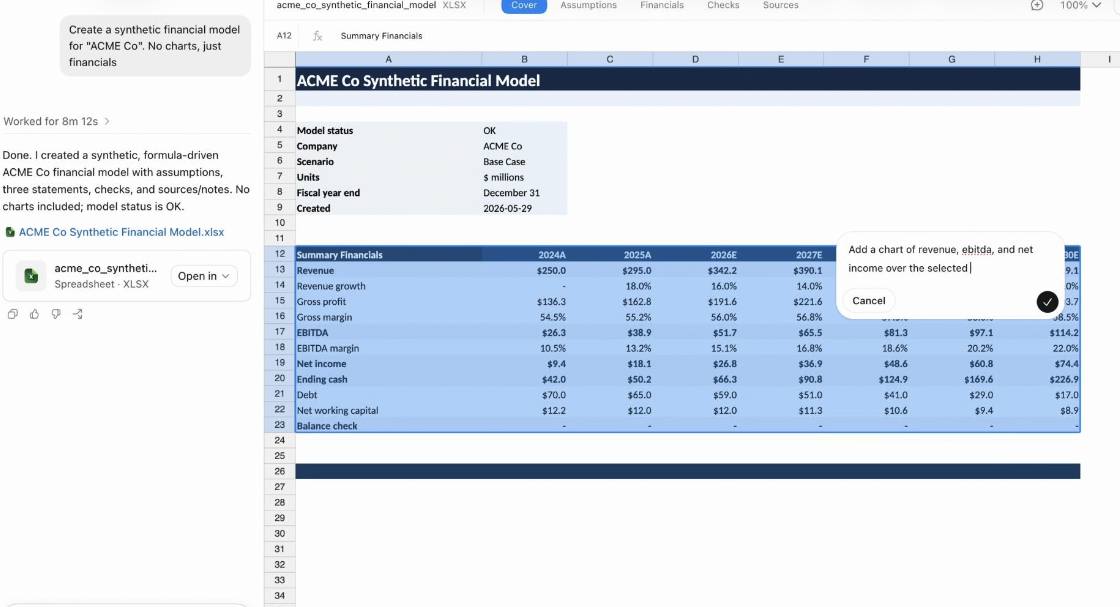Screen dimensions: 1120x607
Task: Click the Revenue growth row label
Action: tap(389, 286)
